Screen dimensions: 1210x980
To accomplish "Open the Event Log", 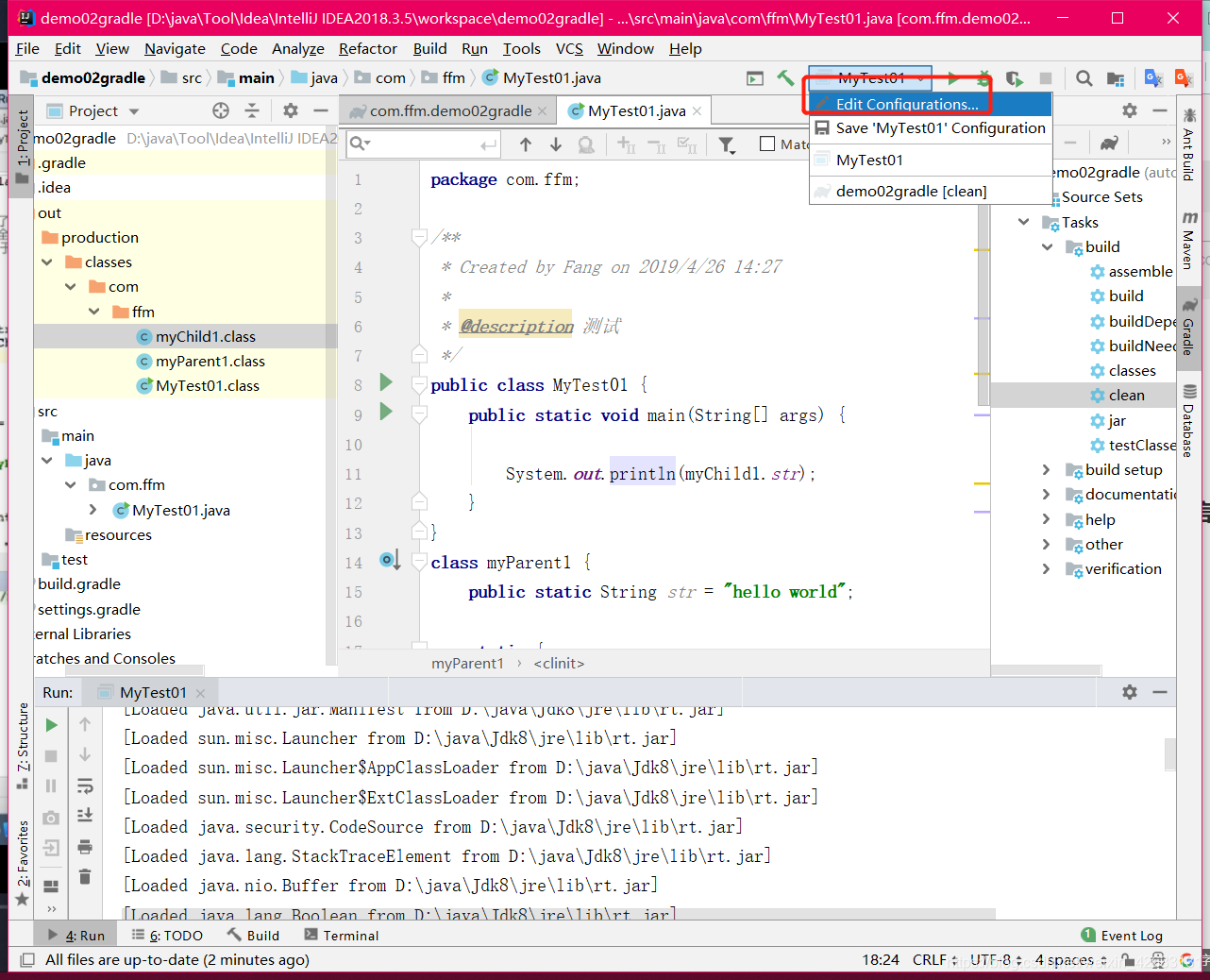I will (x=1121, y=935).
